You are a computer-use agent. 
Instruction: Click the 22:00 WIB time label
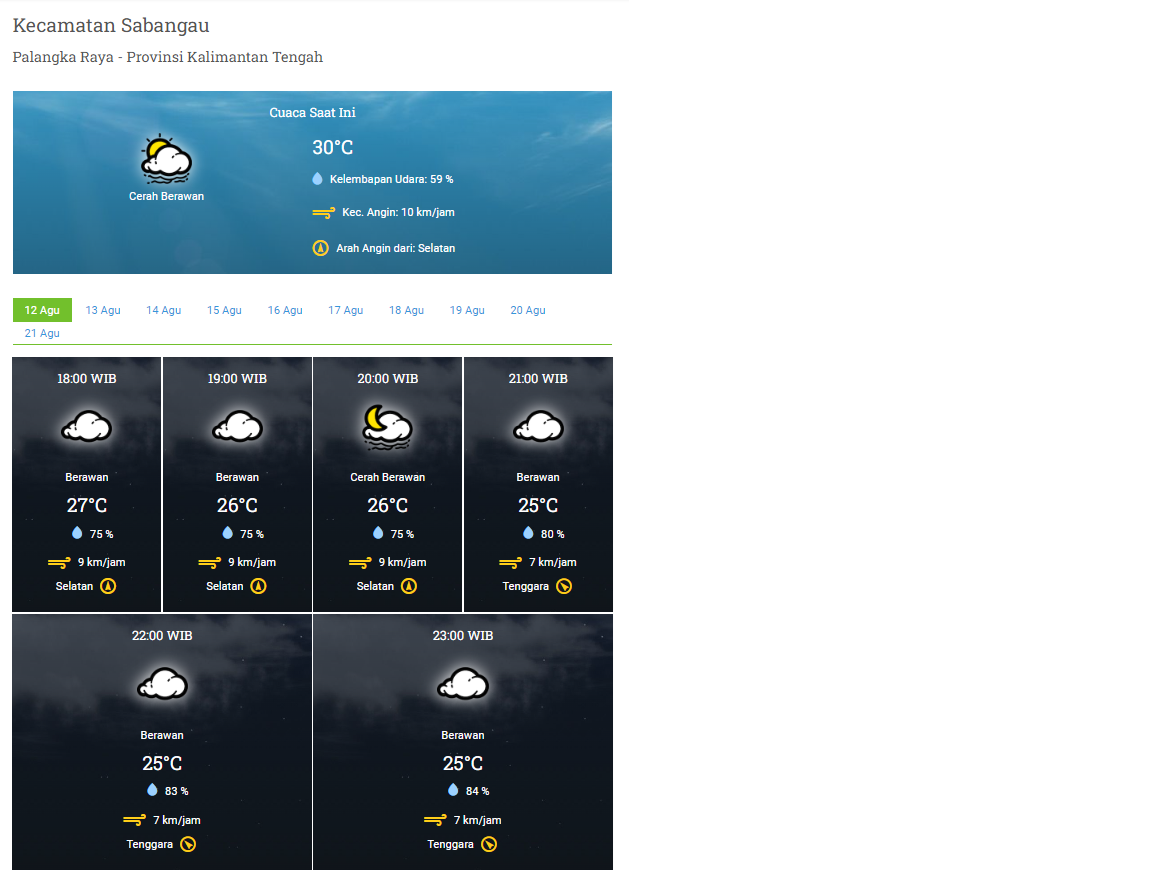coord(162,636)
